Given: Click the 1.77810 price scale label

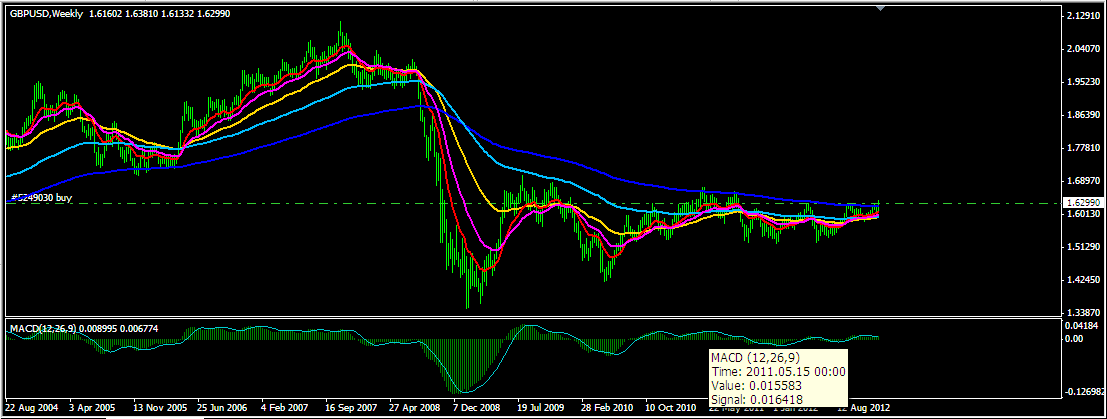Looking at the screenshot, I should click(1084, 148).
